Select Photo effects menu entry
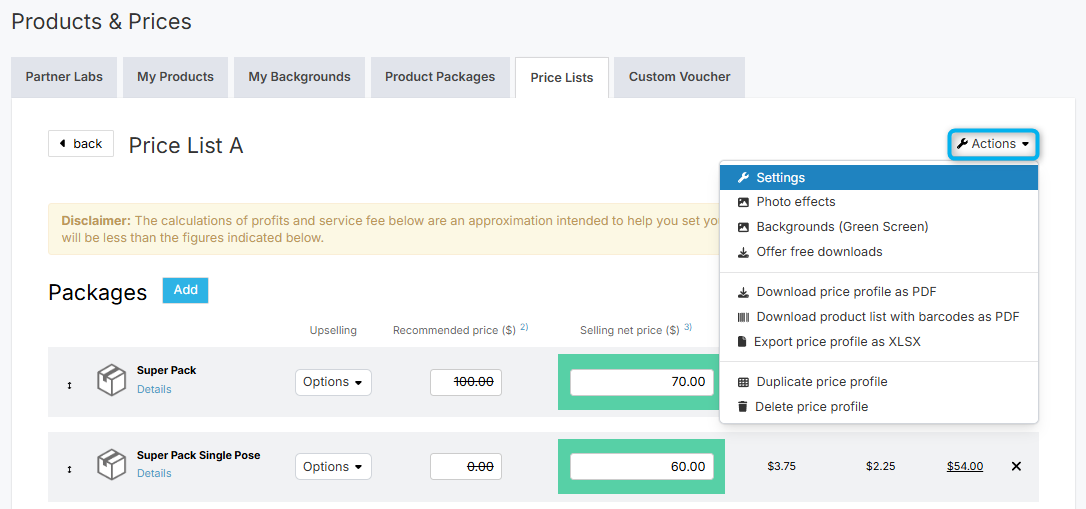Viewport: 1086px width, 509px height. tap(879, 202)
